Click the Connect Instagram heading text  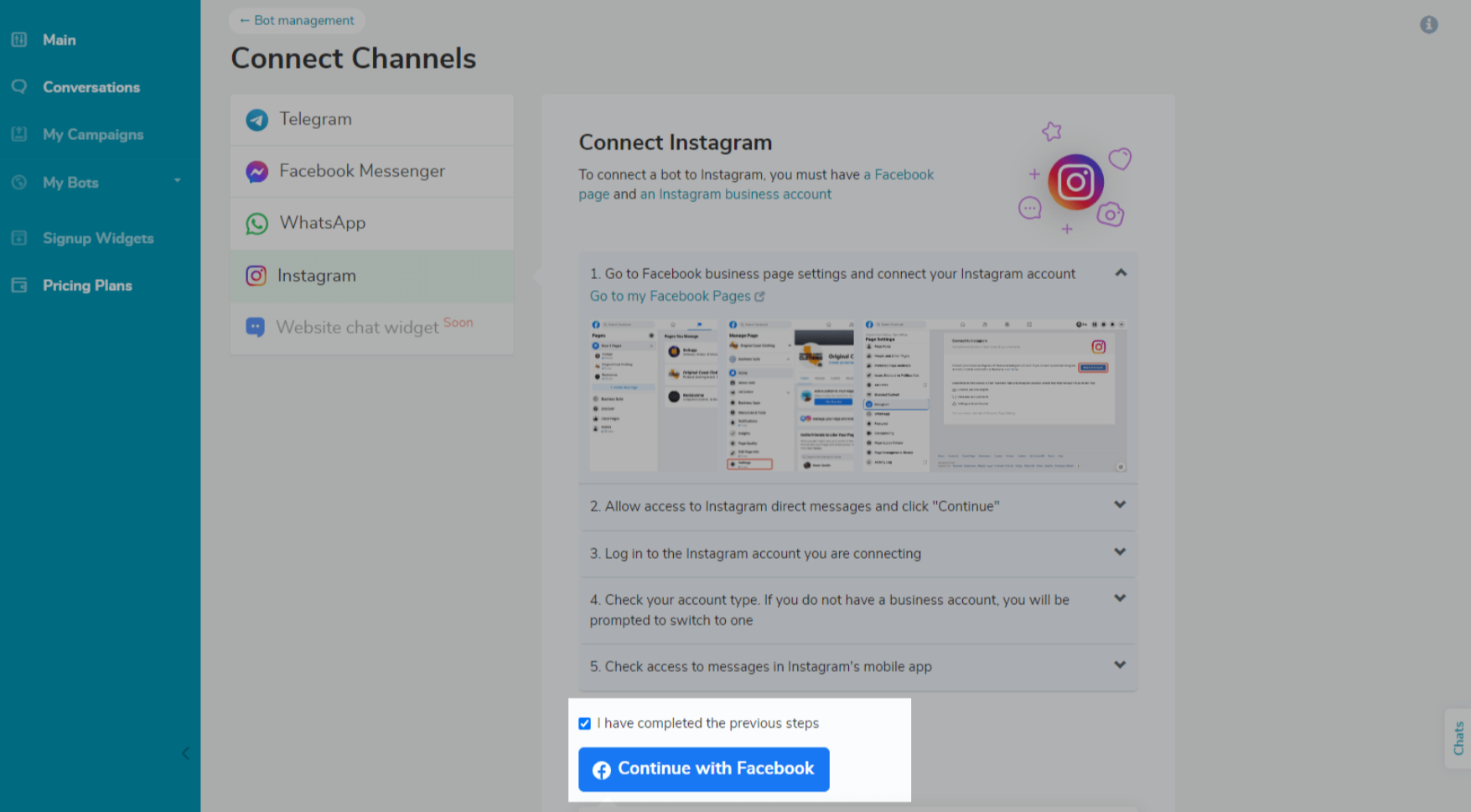tap(676, 142)
